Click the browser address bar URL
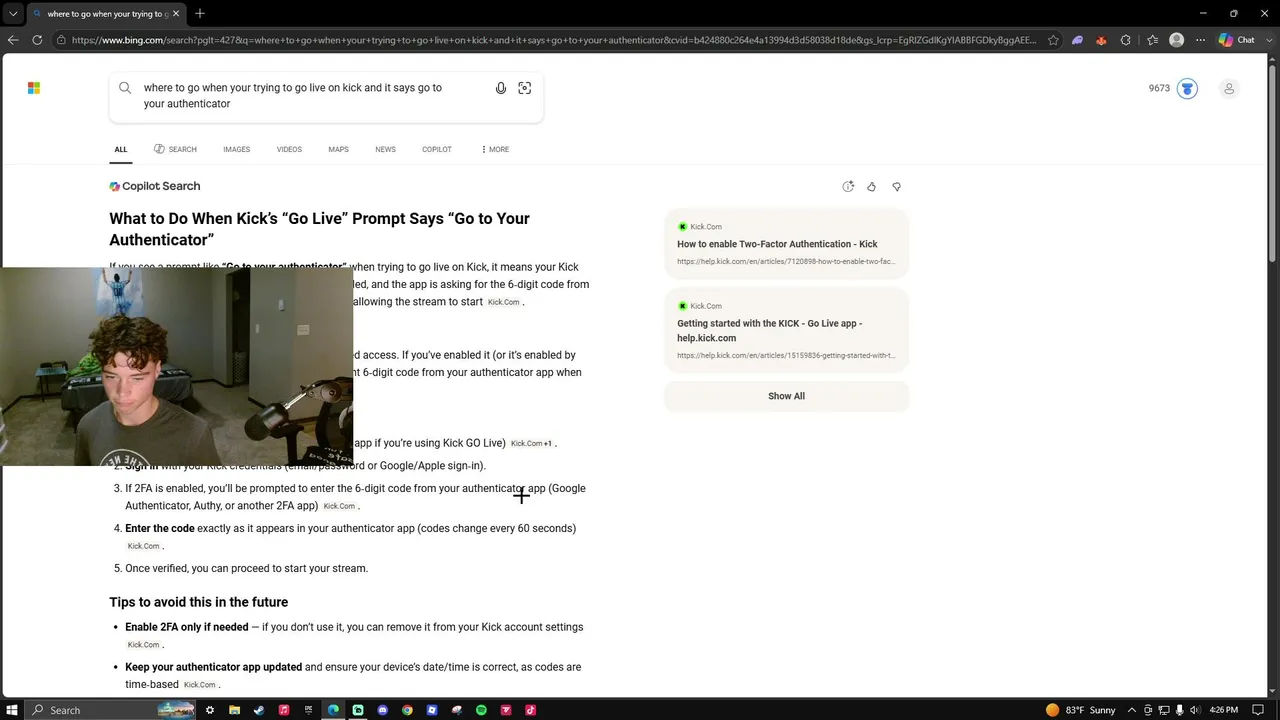Image resolution: width=1280 pixels, height=720 pixels. point(554,40)
